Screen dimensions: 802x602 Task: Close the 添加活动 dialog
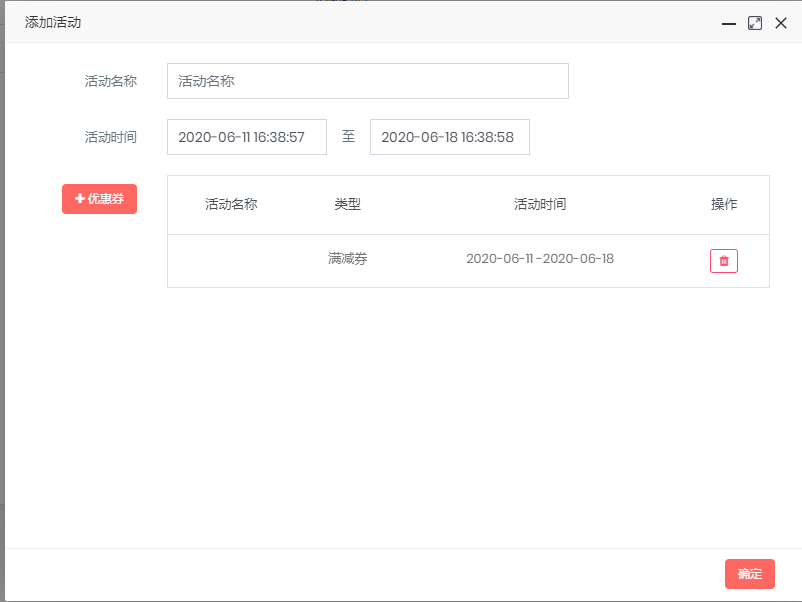[x=781, y=23]
